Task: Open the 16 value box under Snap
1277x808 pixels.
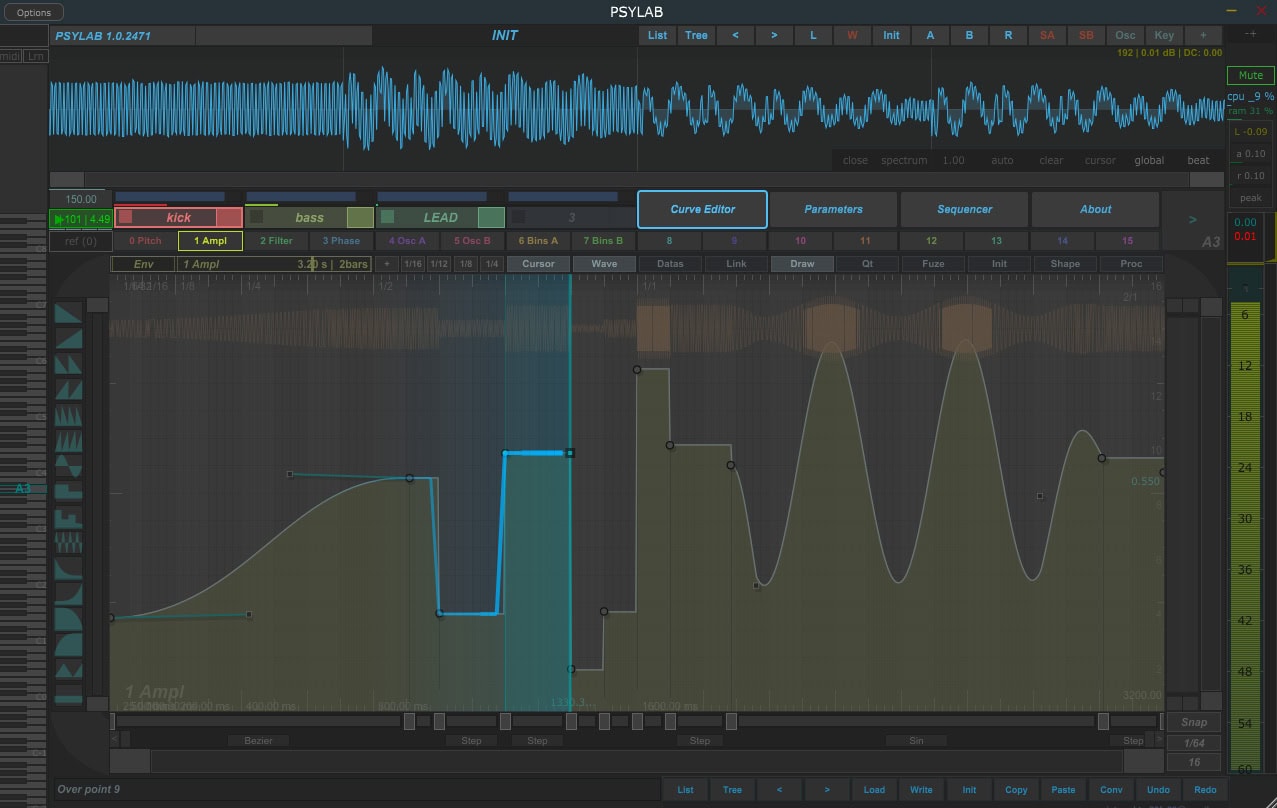Action: tap(1194, 762)
